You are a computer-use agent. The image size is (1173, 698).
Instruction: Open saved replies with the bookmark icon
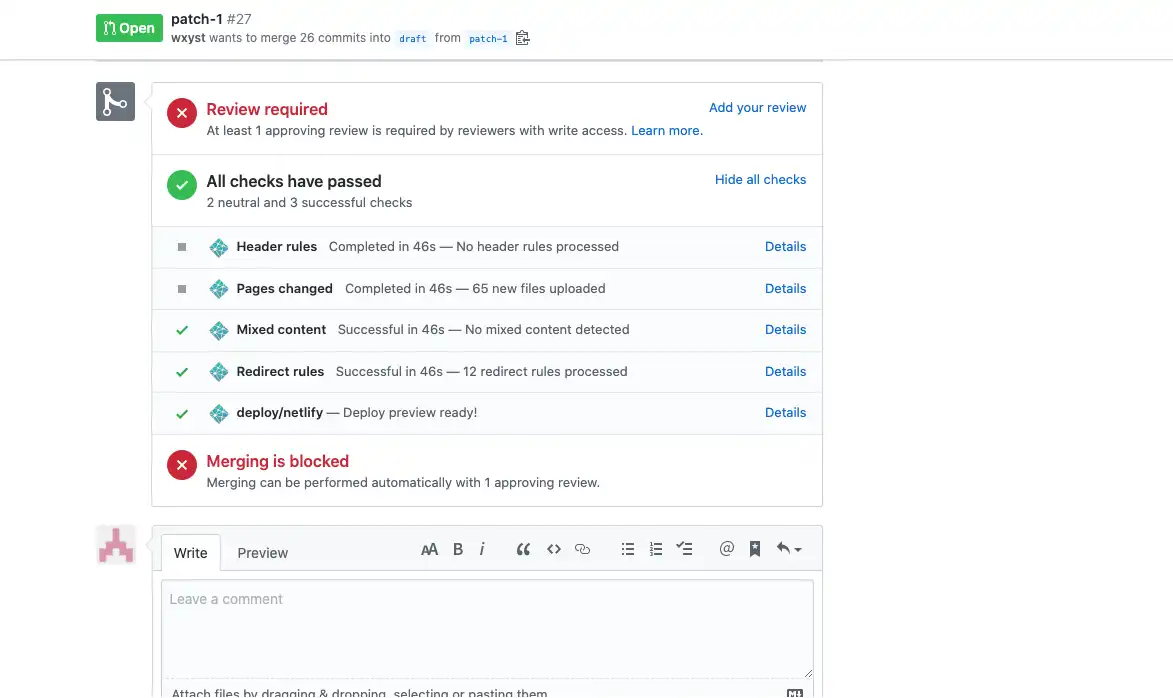click(x=754, y=548)
